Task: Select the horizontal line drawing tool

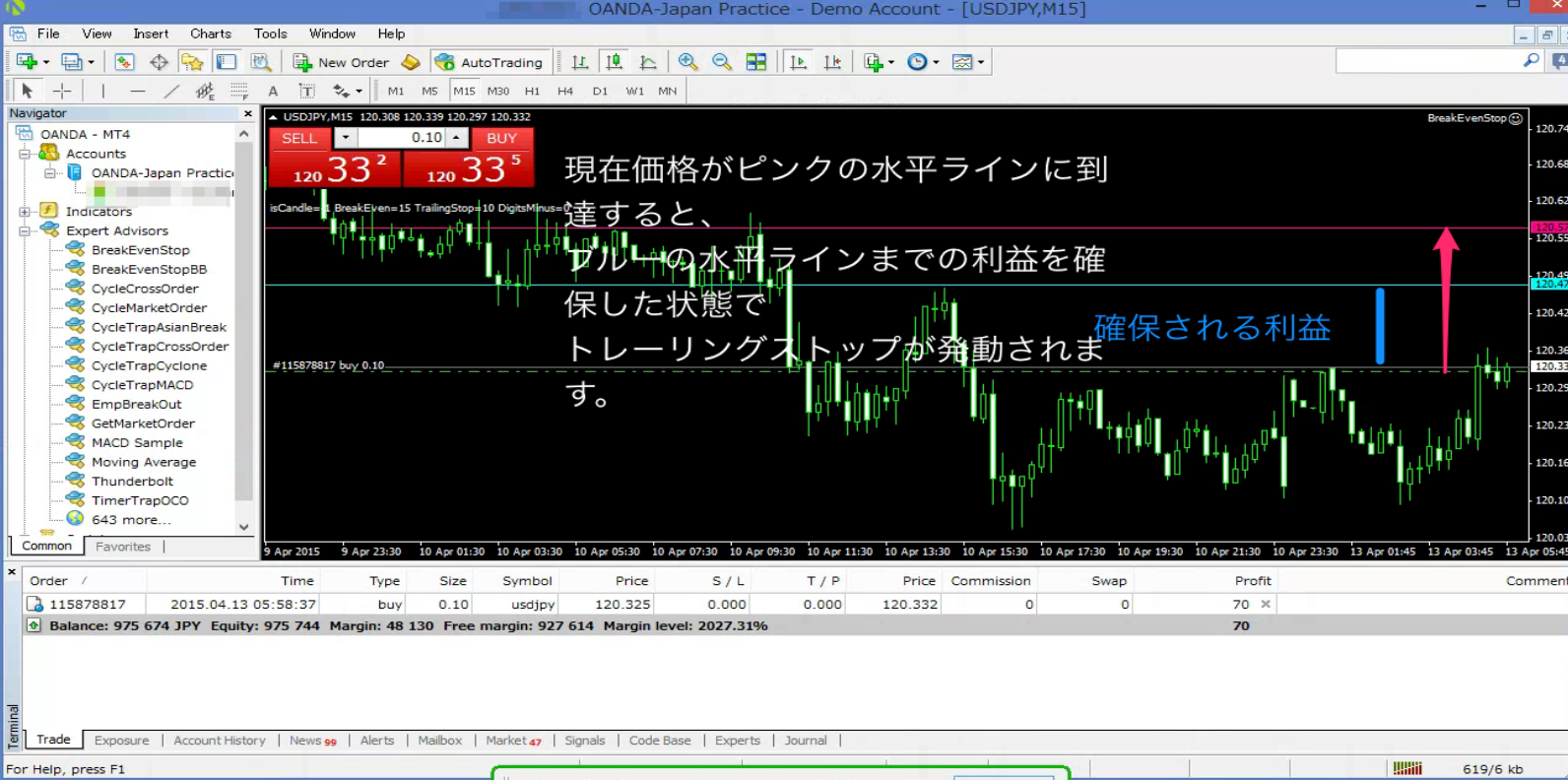Action: click(x=138, y=91)
